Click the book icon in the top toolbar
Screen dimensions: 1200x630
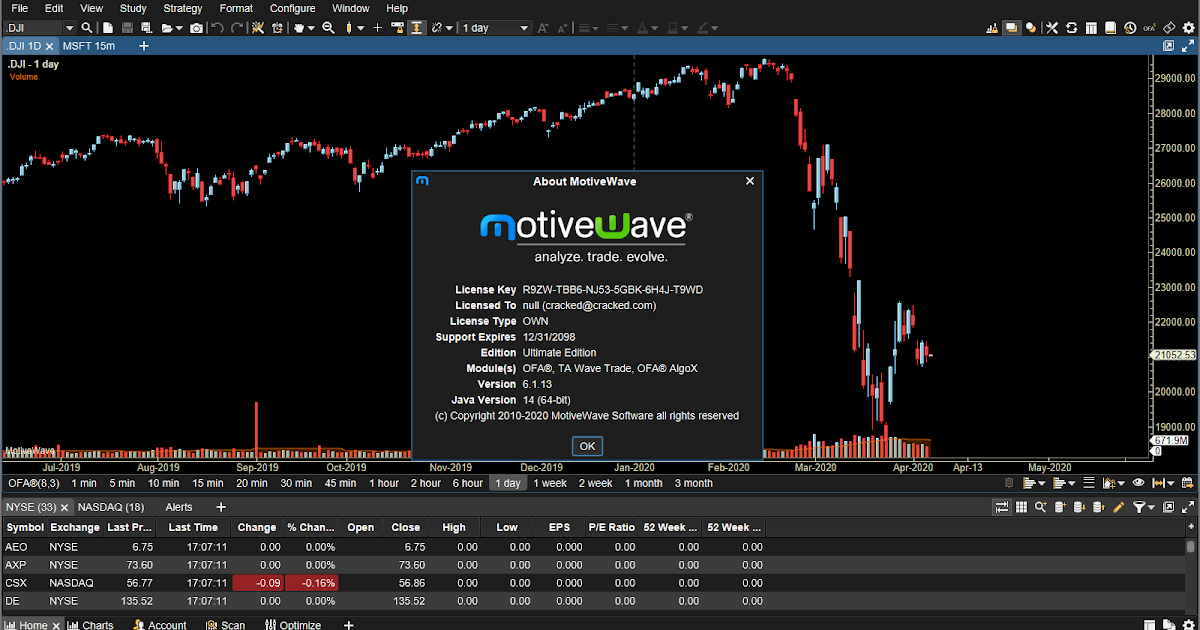click(1110, 27)
